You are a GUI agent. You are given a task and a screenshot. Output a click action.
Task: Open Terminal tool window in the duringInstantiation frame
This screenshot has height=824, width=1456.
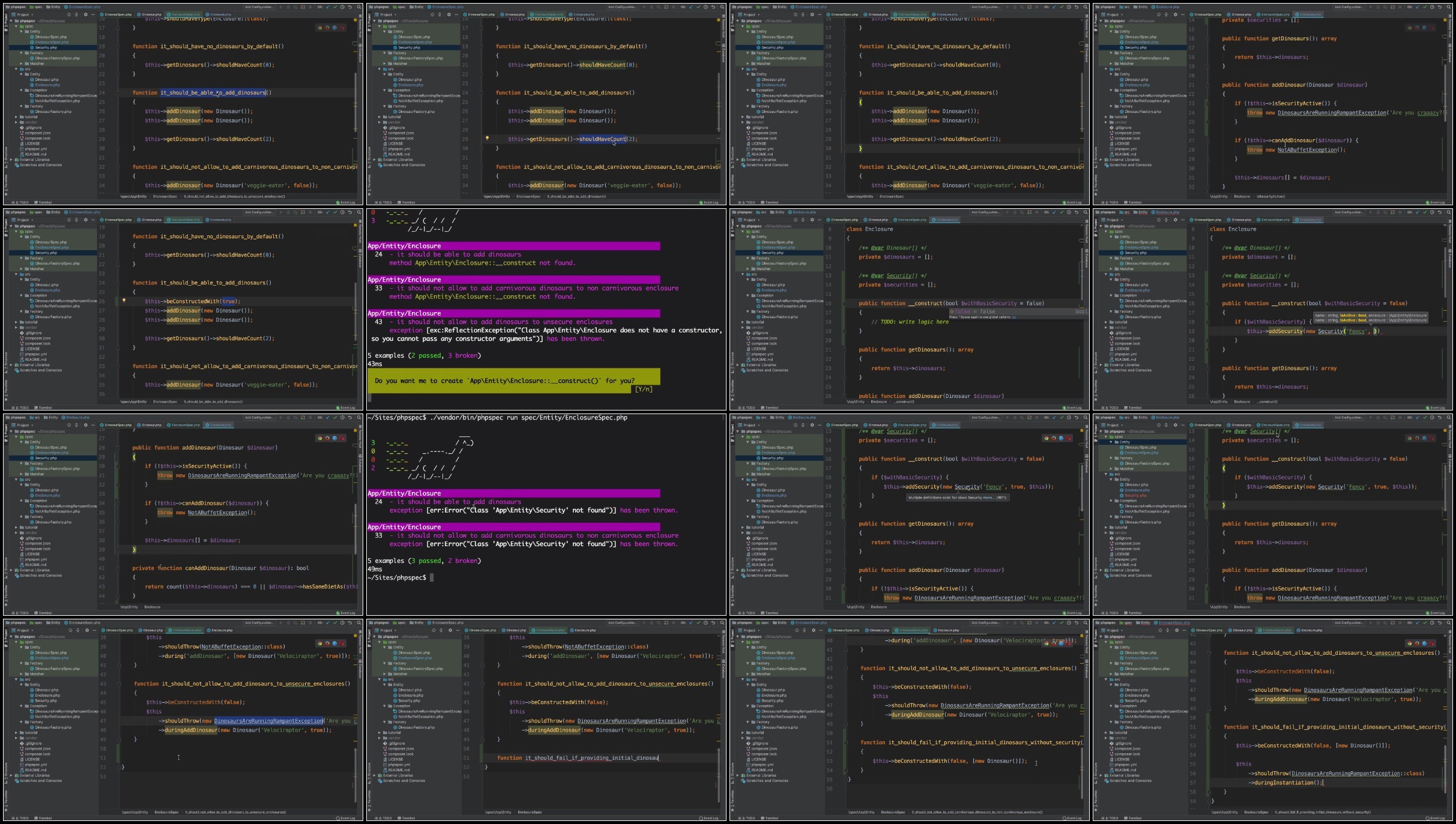point(1134,818)
